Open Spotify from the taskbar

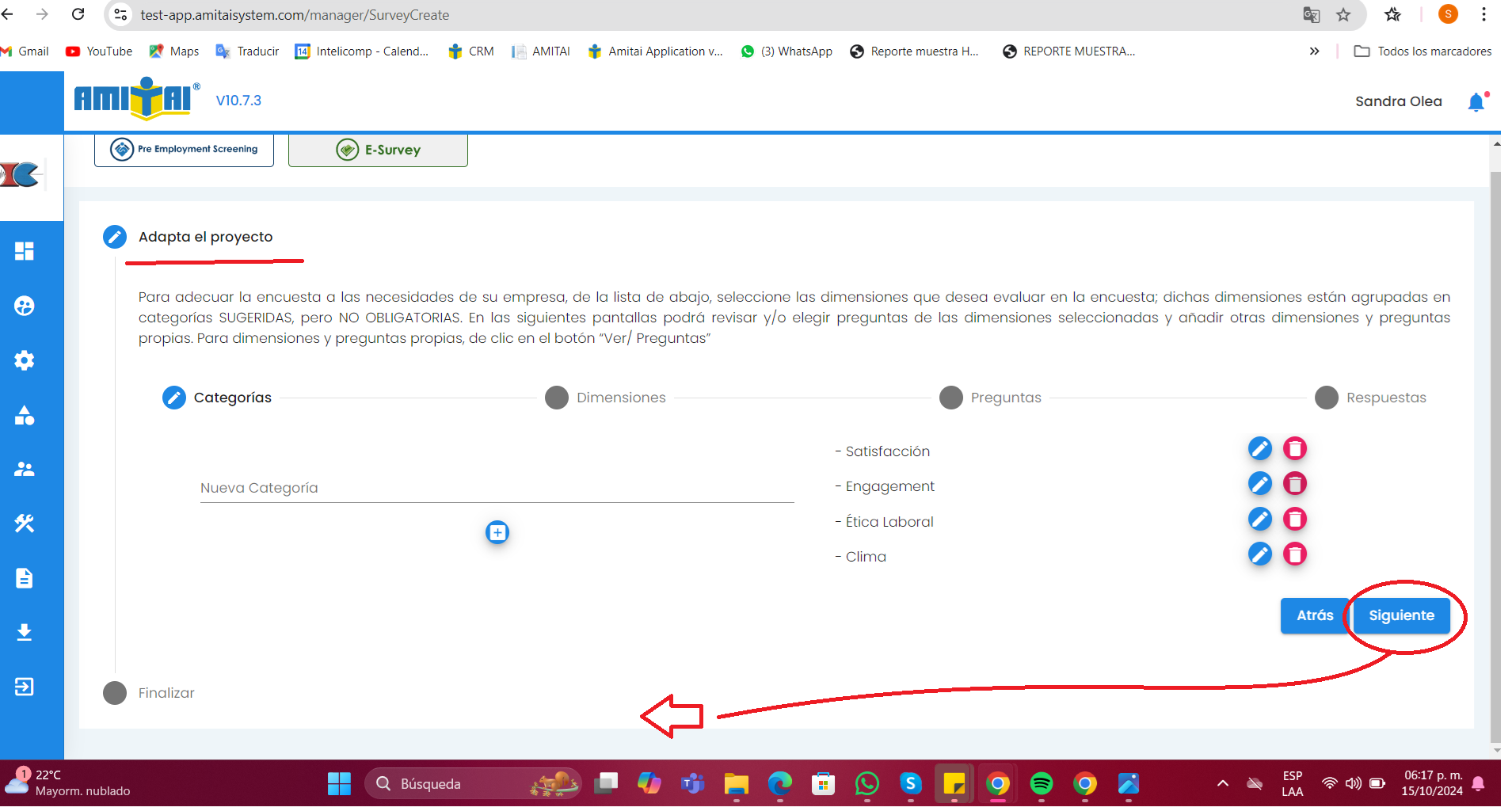(1041, 784)
